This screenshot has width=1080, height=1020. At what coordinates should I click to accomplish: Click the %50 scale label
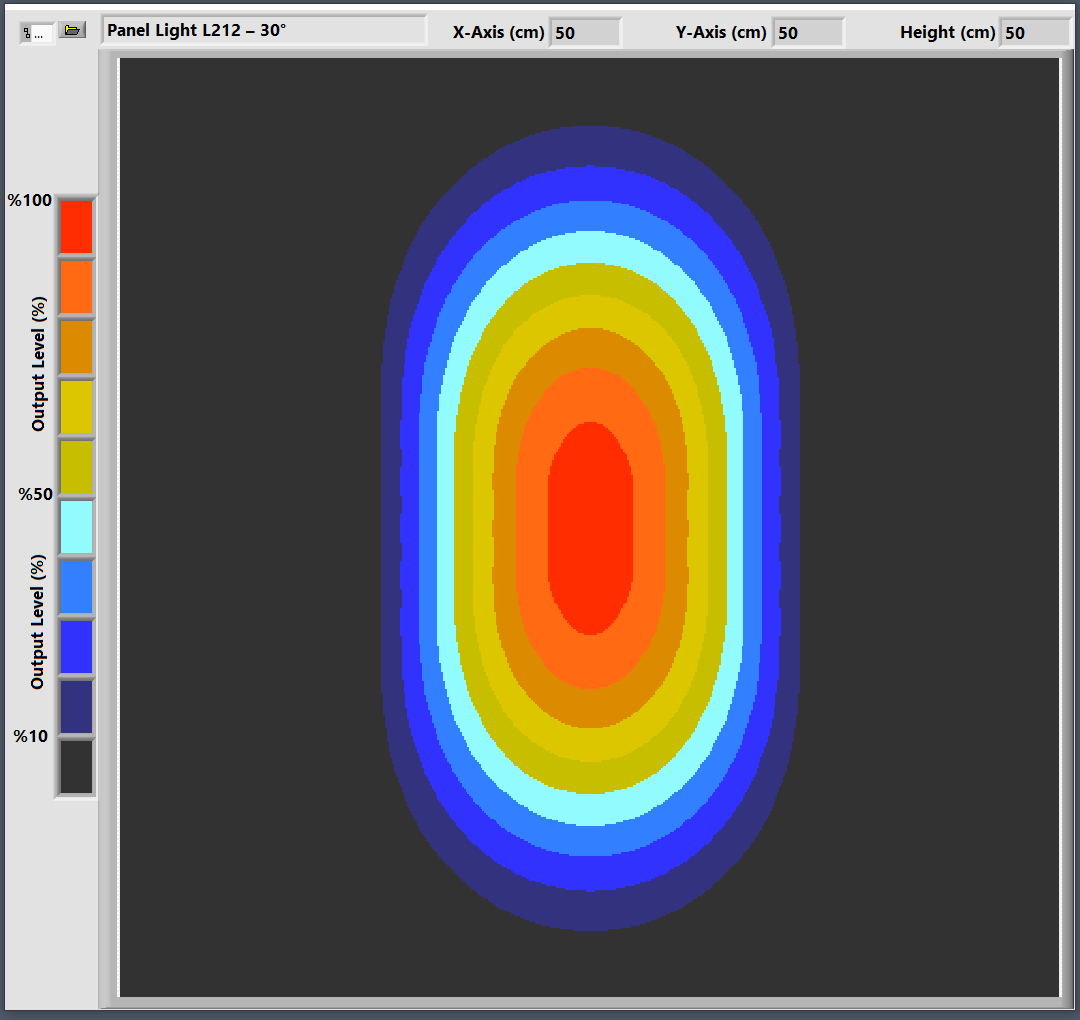coord(35,495)
